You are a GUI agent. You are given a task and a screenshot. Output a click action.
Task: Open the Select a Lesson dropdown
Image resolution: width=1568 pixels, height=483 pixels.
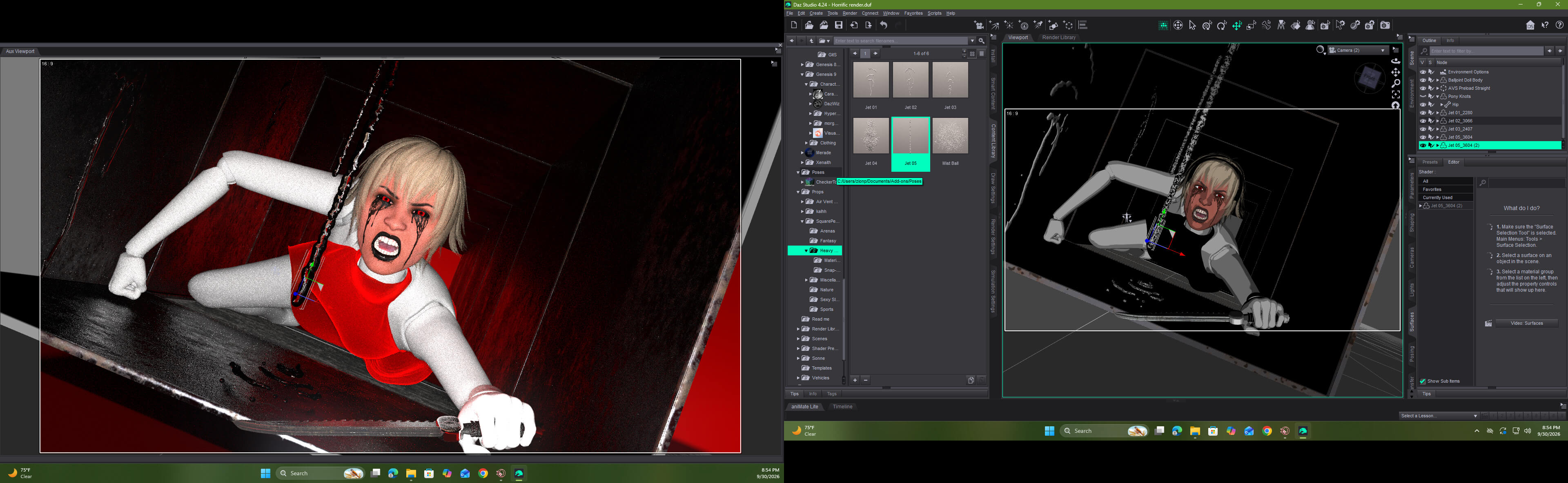coord(1439,415)
